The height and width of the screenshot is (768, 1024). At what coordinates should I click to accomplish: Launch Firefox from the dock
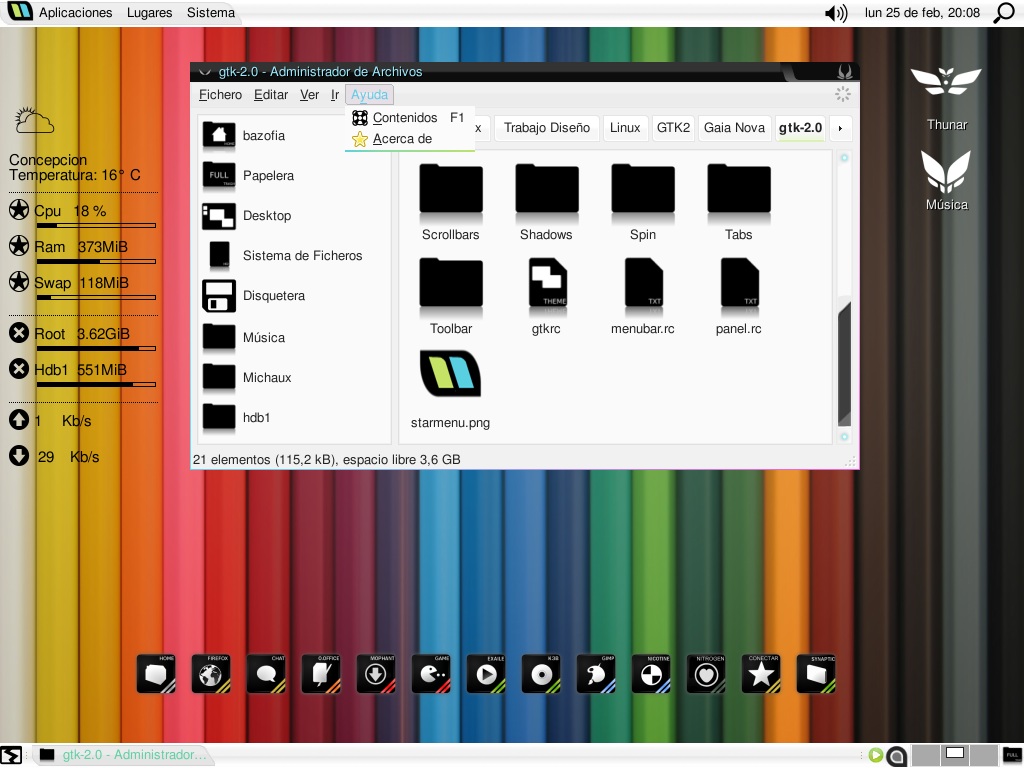[x=211, y=673]
